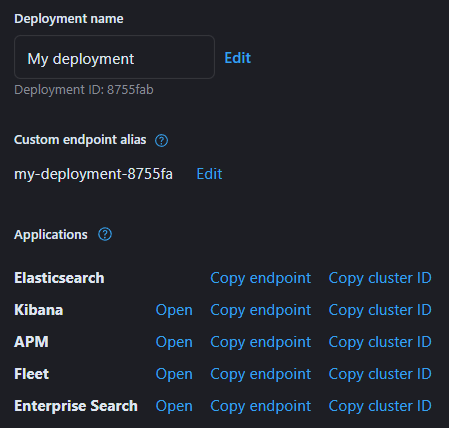Click the 'Applications' heading
This screenshot has width=449, height=428.
(x=51, y=235)
